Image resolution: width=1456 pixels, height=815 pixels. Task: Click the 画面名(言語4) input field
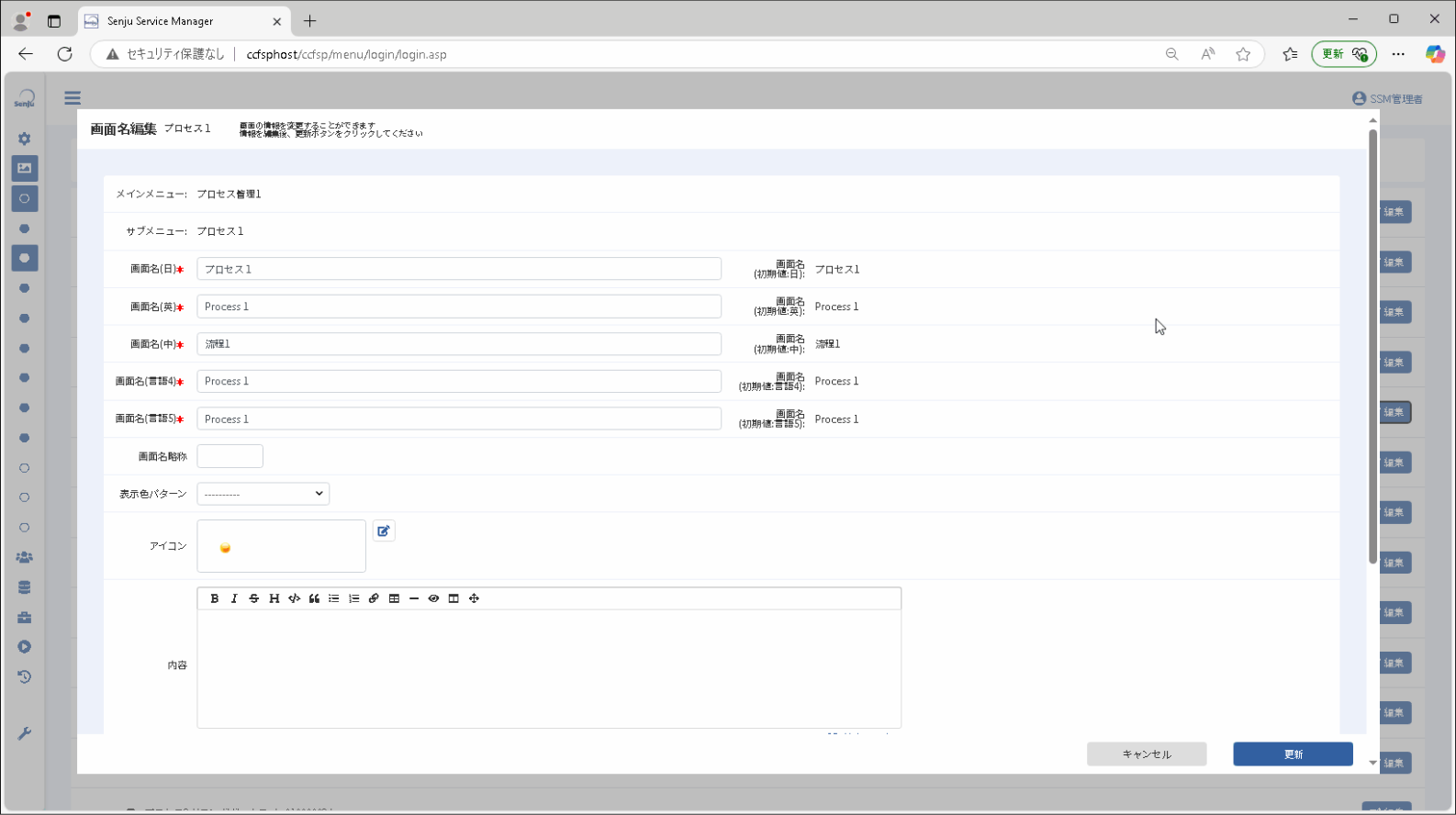pyautogui.click(x=459, y=381)
